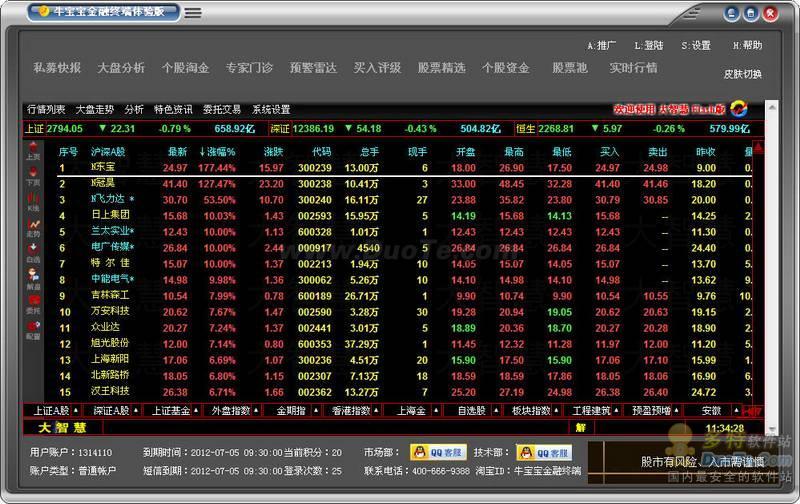Open the 专家门诊 section
Image resolution: width=800 pixels, height=504 pixels.
point(249,67)
